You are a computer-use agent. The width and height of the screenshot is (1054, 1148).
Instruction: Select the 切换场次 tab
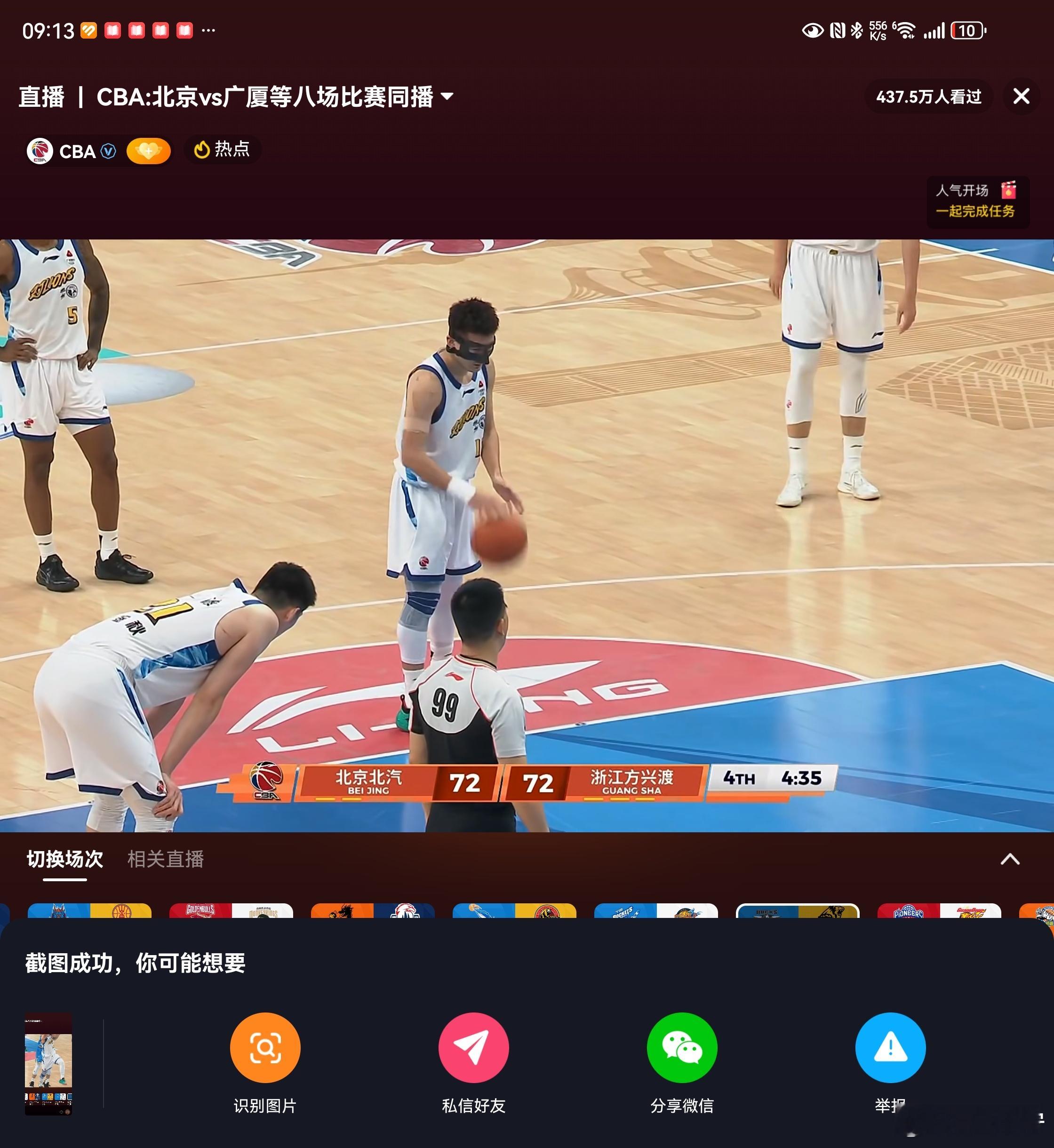[65, 859]
